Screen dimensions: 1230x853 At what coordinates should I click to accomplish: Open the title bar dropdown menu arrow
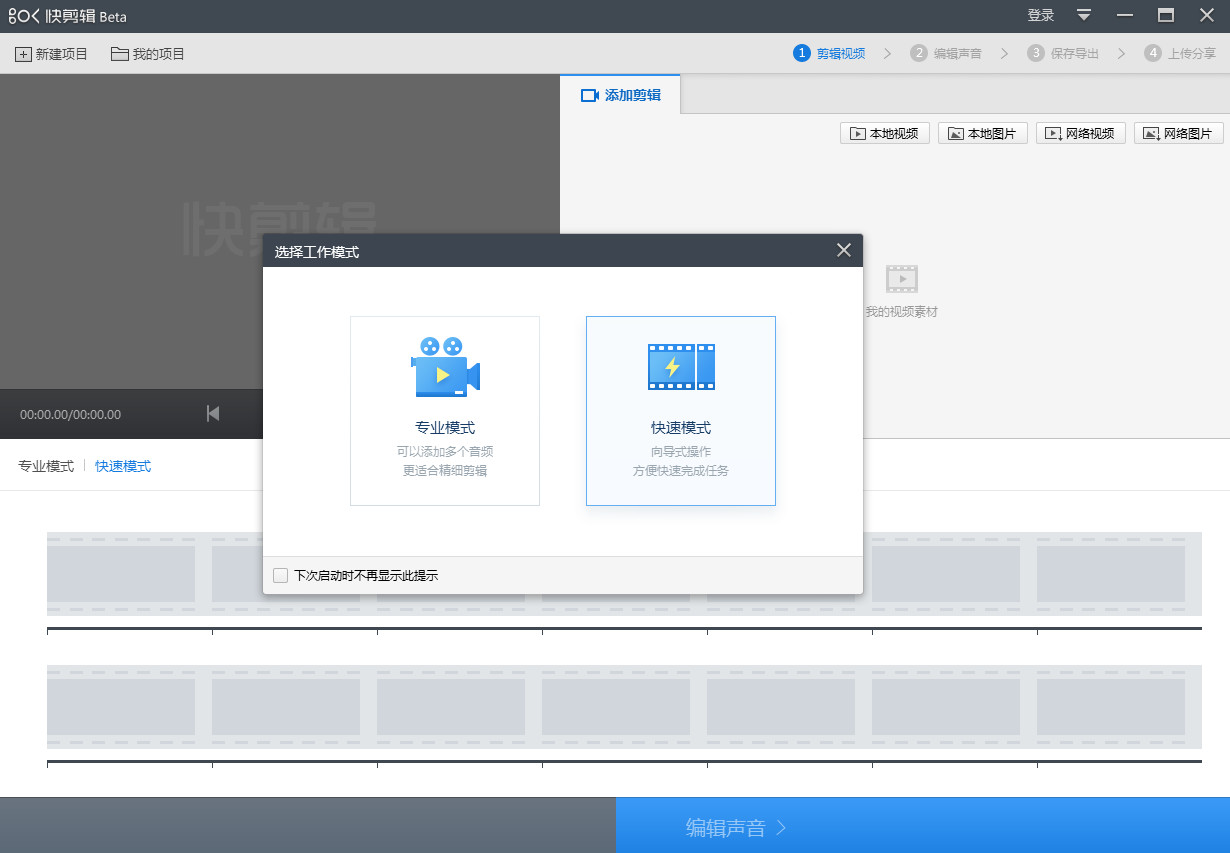point(1084,15)
